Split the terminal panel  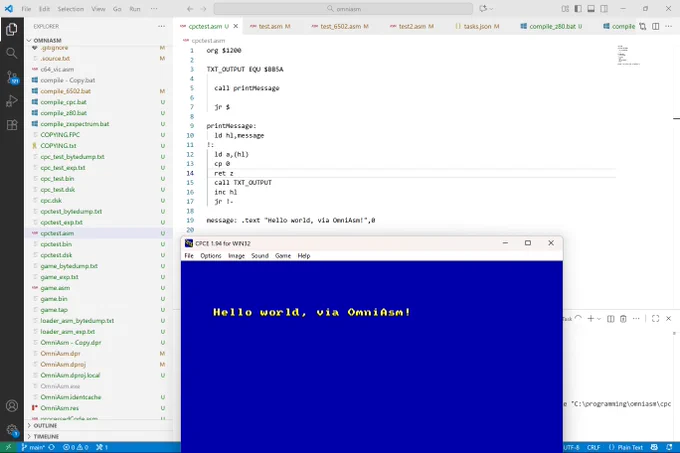click(611, 319)
